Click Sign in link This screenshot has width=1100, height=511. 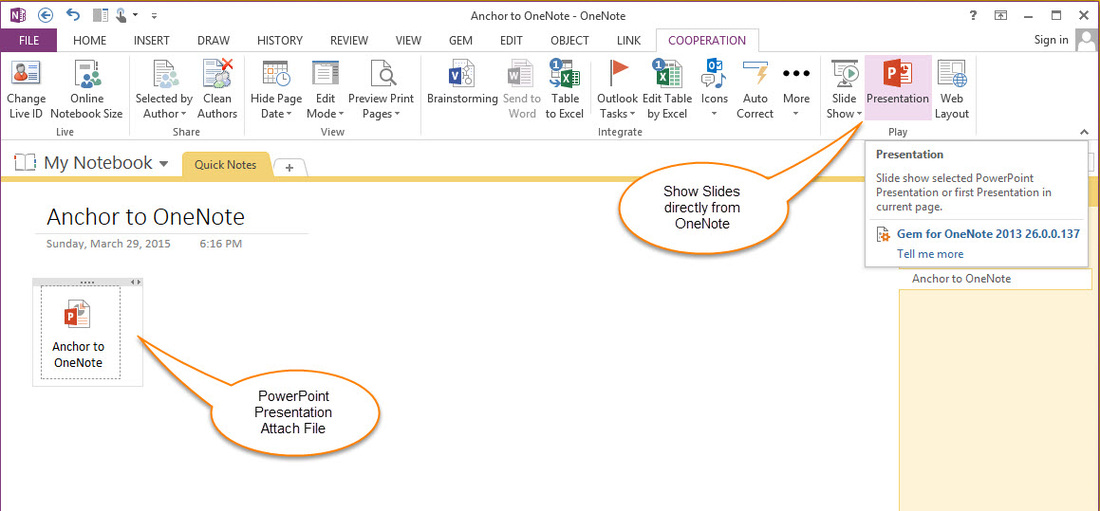1051,40
